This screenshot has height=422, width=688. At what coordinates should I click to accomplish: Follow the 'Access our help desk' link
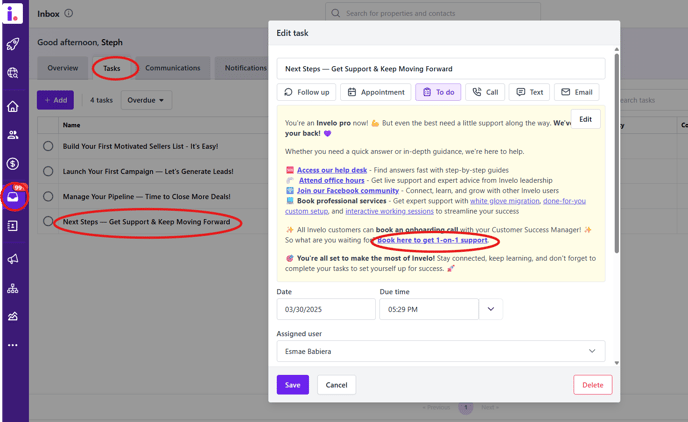point(332,170)
